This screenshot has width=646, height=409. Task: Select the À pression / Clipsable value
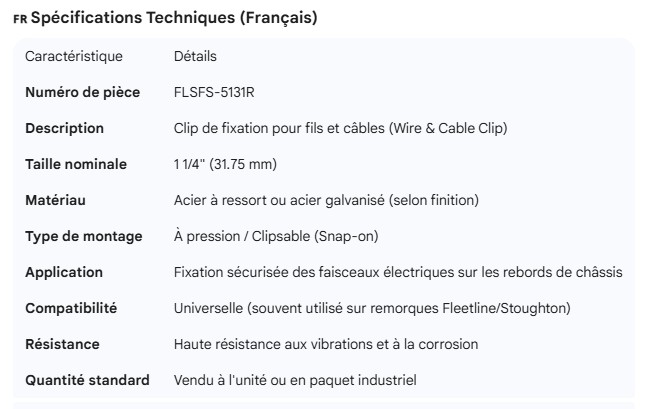[276, 236]
